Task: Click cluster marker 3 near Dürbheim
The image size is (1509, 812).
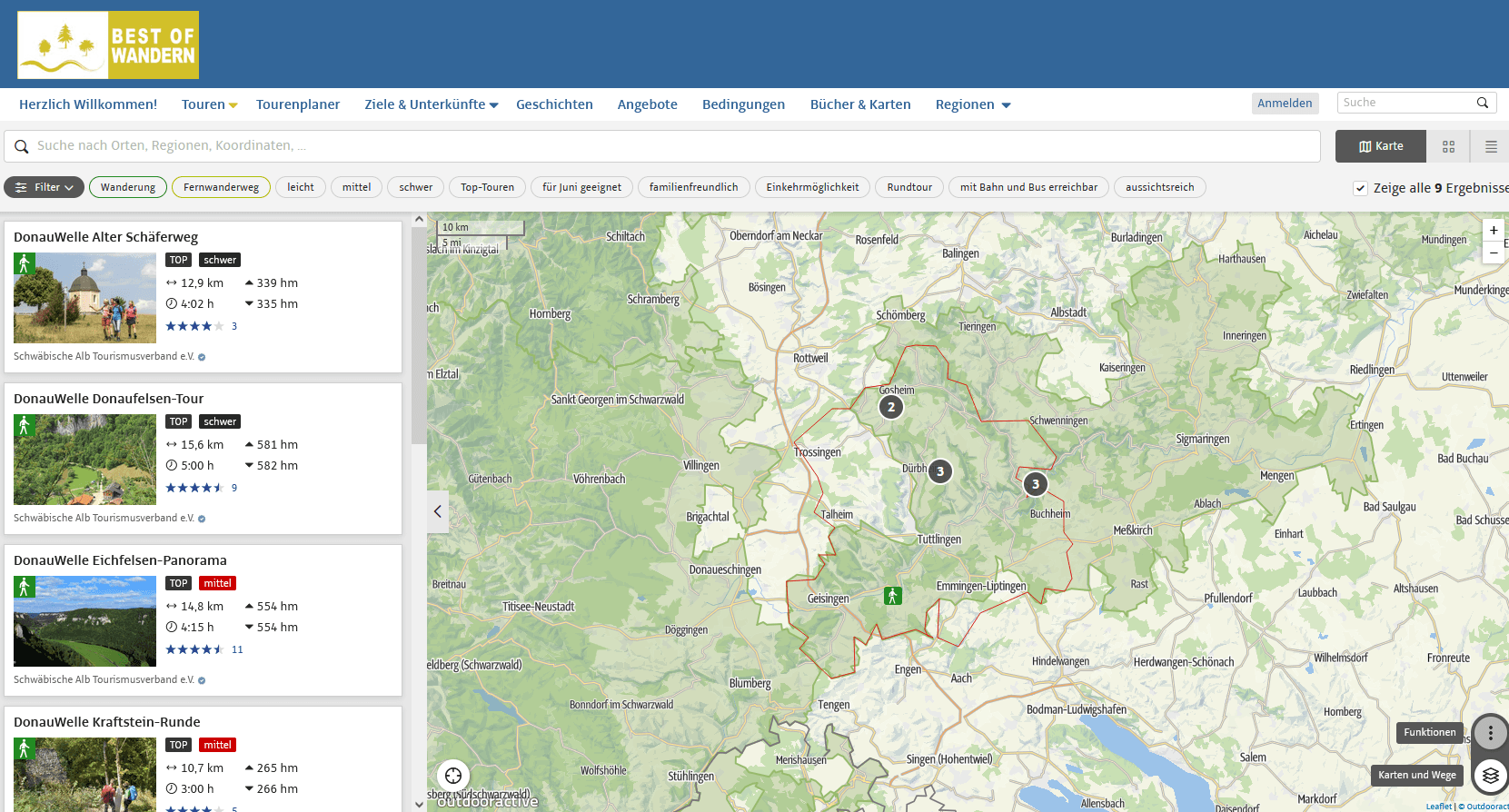Action: (940, 471)
